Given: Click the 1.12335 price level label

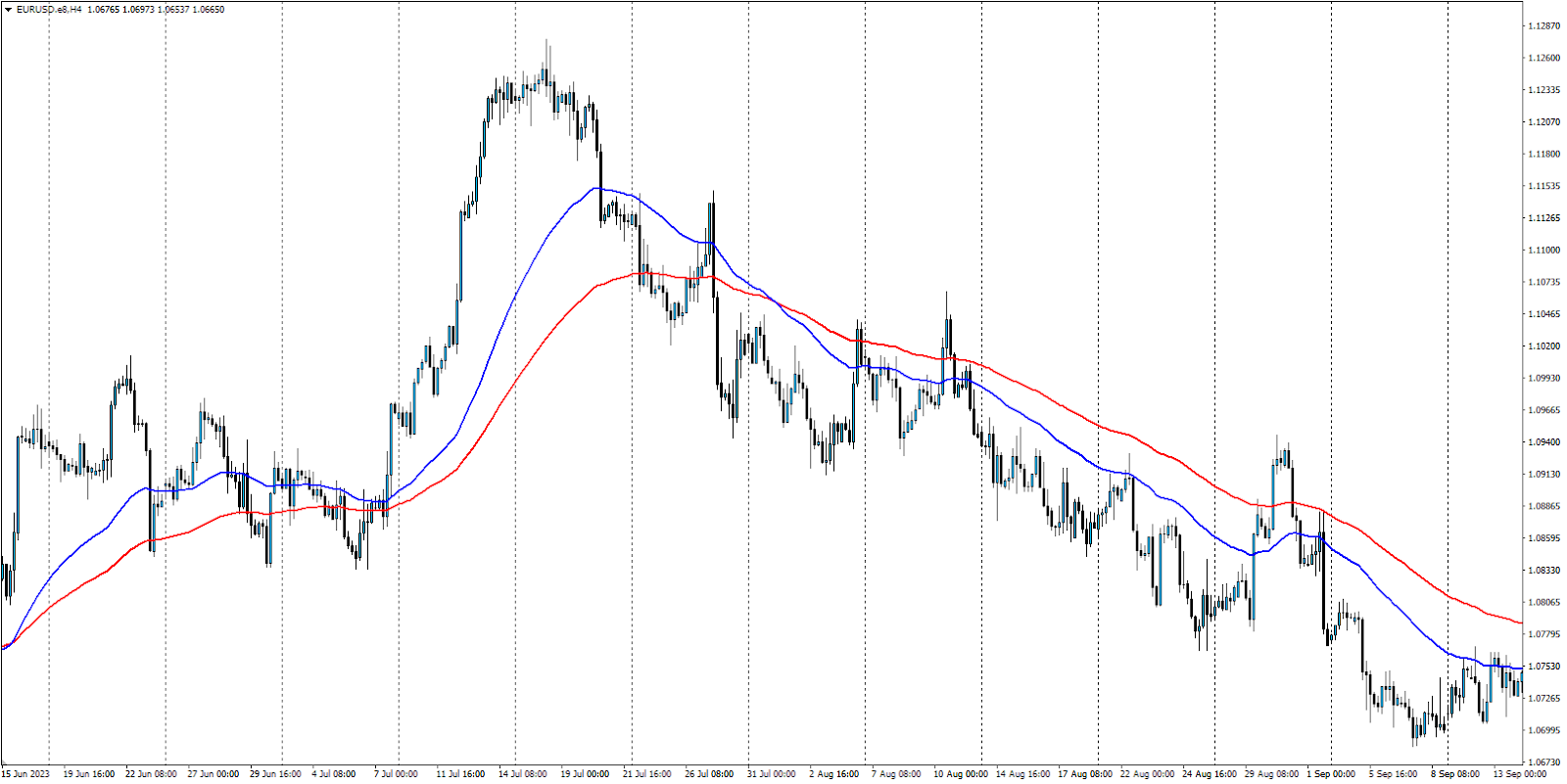Looking at the screenshot, I should click(1544, 90).
